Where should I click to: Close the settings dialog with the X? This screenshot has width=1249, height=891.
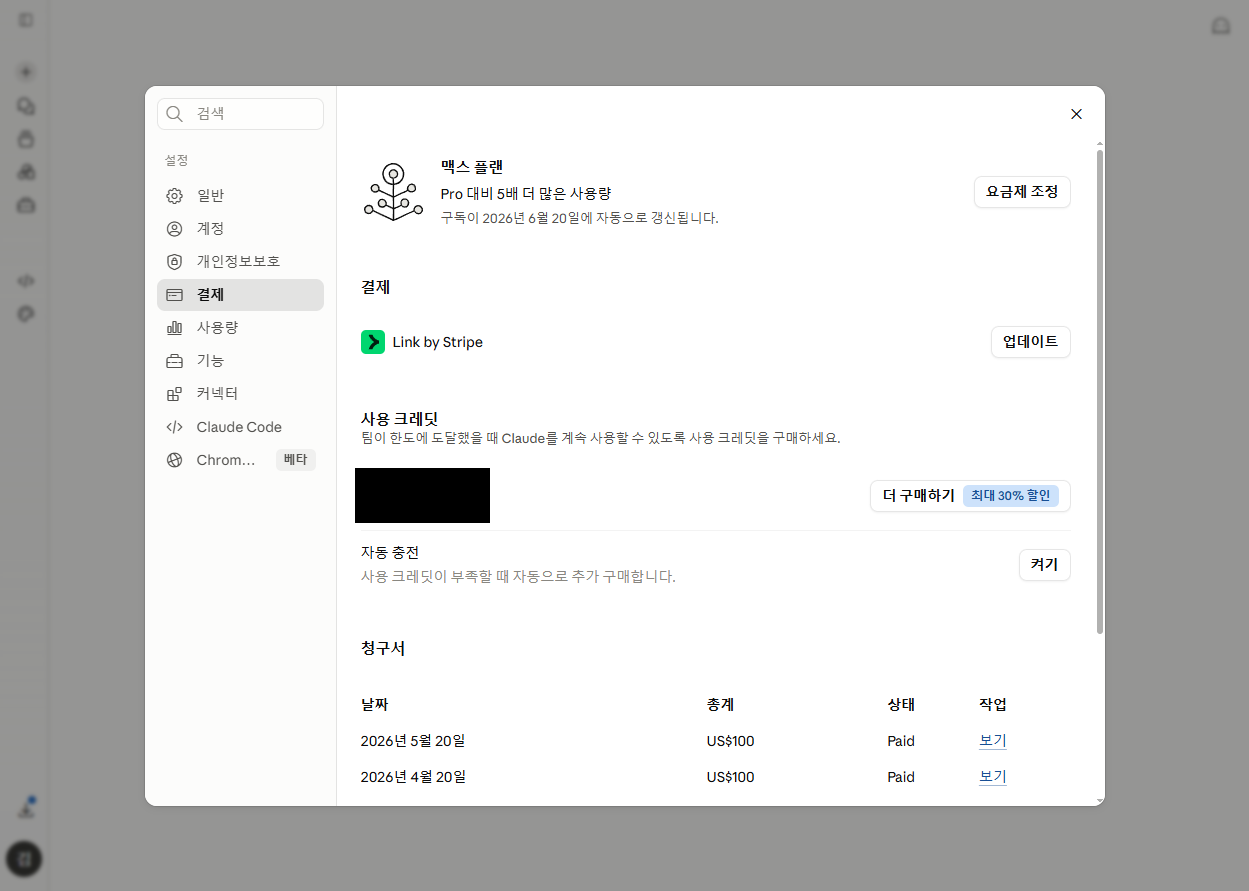1076,114
